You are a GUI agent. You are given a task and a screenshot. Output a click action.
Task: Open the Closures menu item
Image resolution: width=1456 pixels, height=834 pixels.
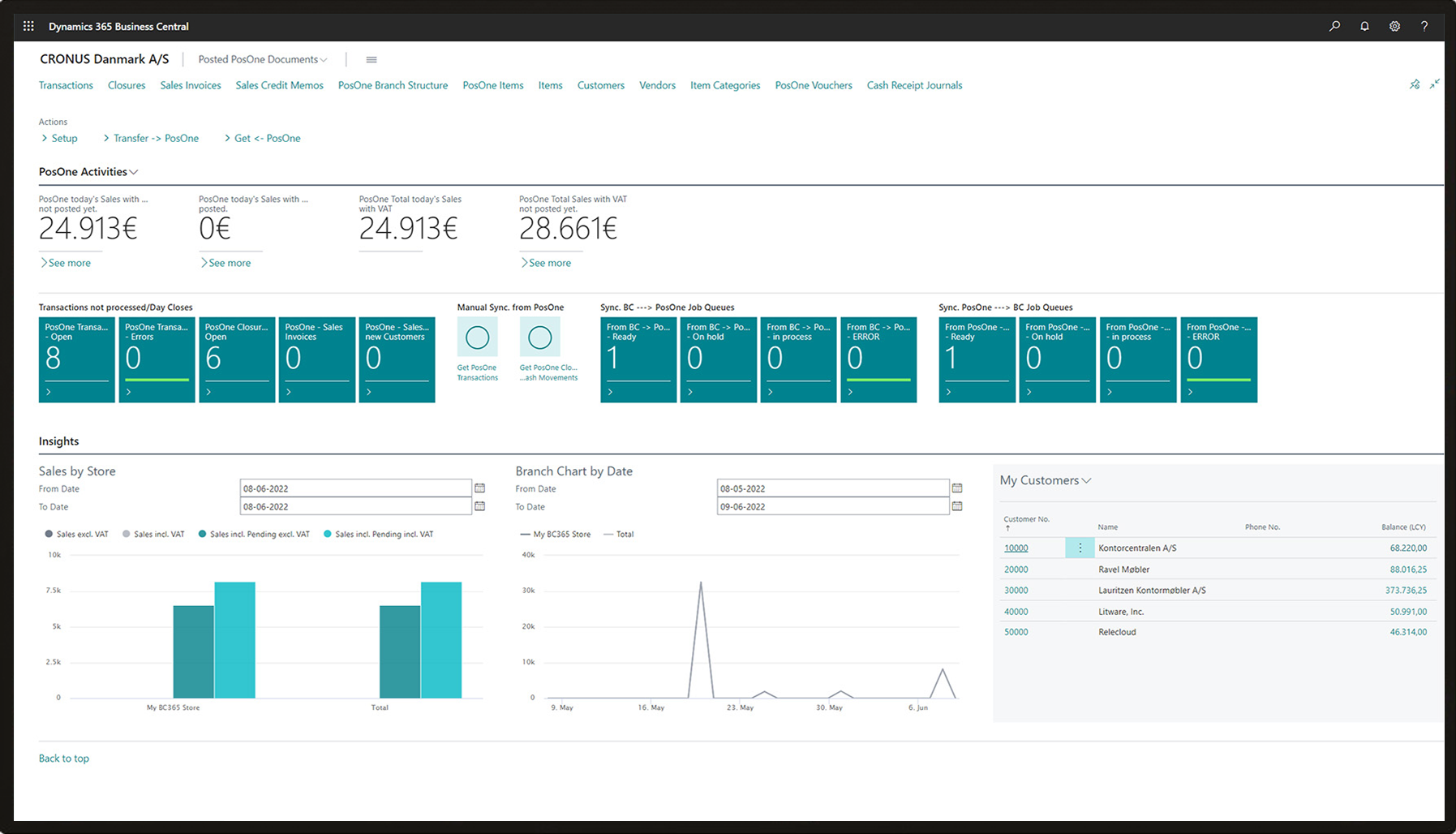[x=127, y=85]
